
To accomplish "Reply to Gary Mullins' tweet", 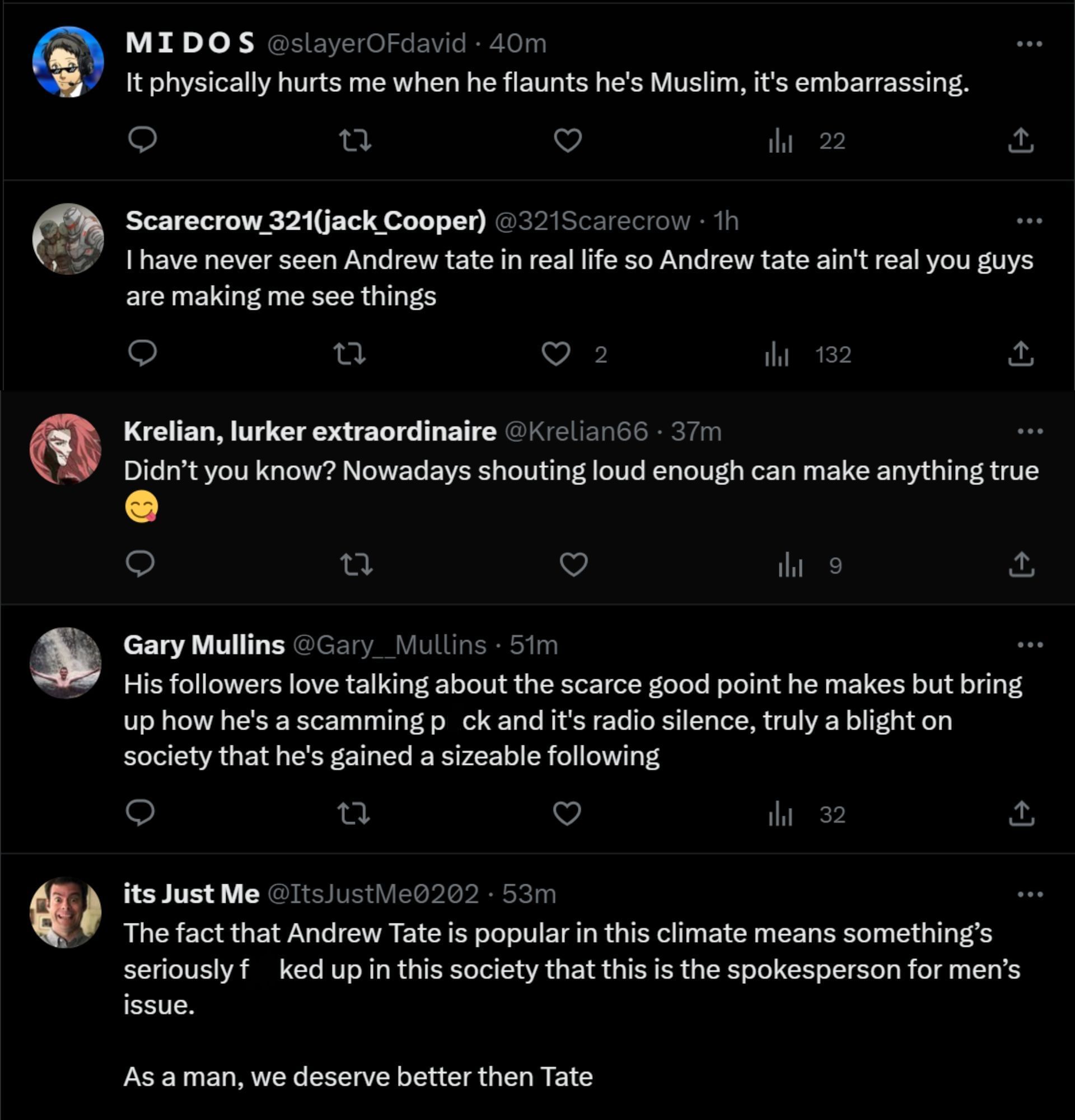I will [140, 813].
